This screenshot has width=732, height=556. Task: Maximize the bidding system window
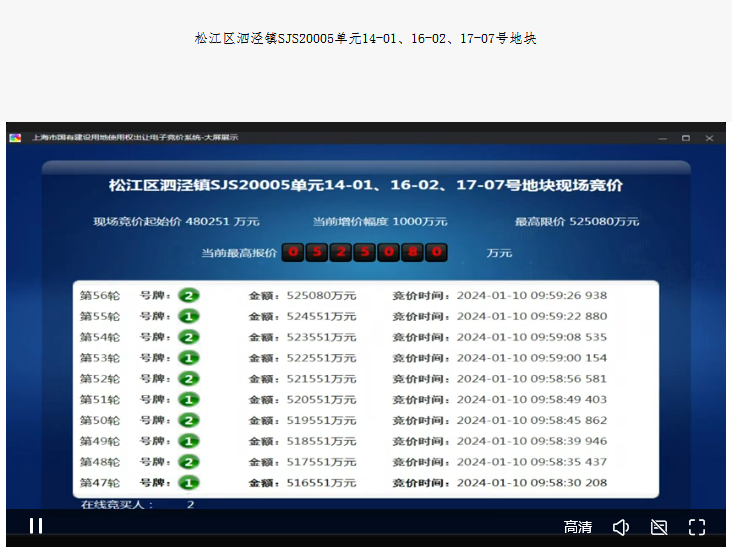coord(686,137)
